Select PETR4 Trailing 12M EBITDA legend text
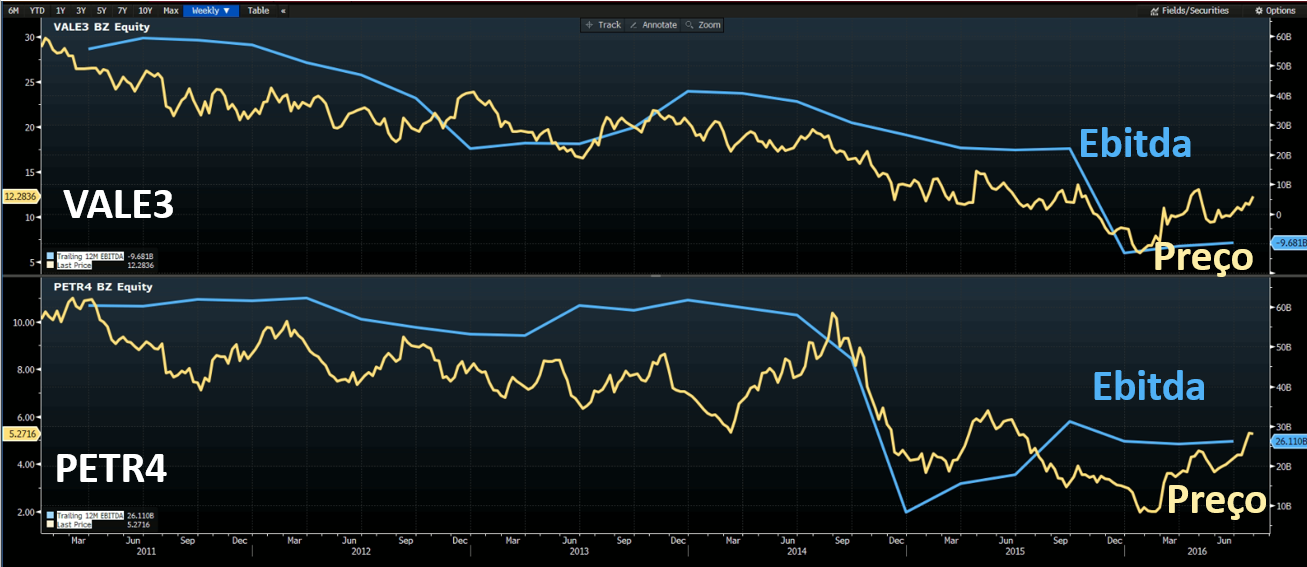Viewport: 1307px width, 567px height. pyautogui.click(x=90, y=515)
